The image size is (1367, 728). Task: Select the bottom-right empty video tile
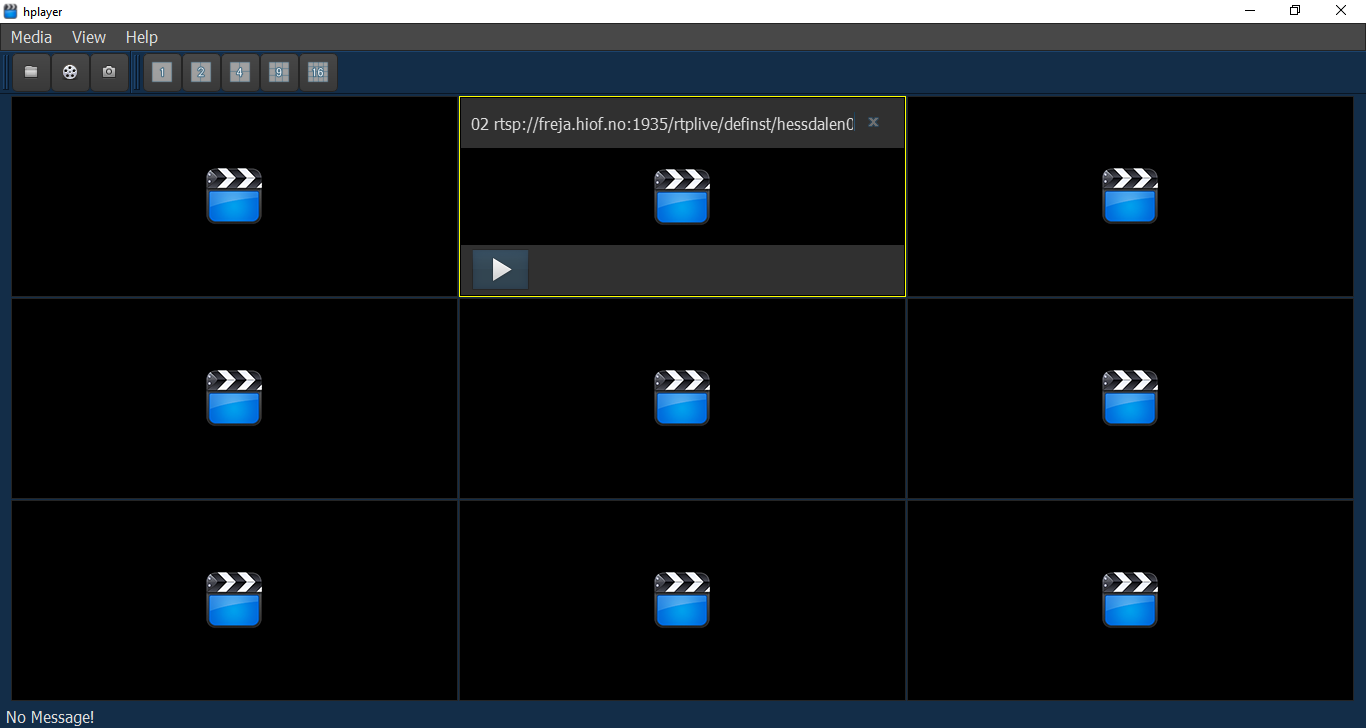1130,600
